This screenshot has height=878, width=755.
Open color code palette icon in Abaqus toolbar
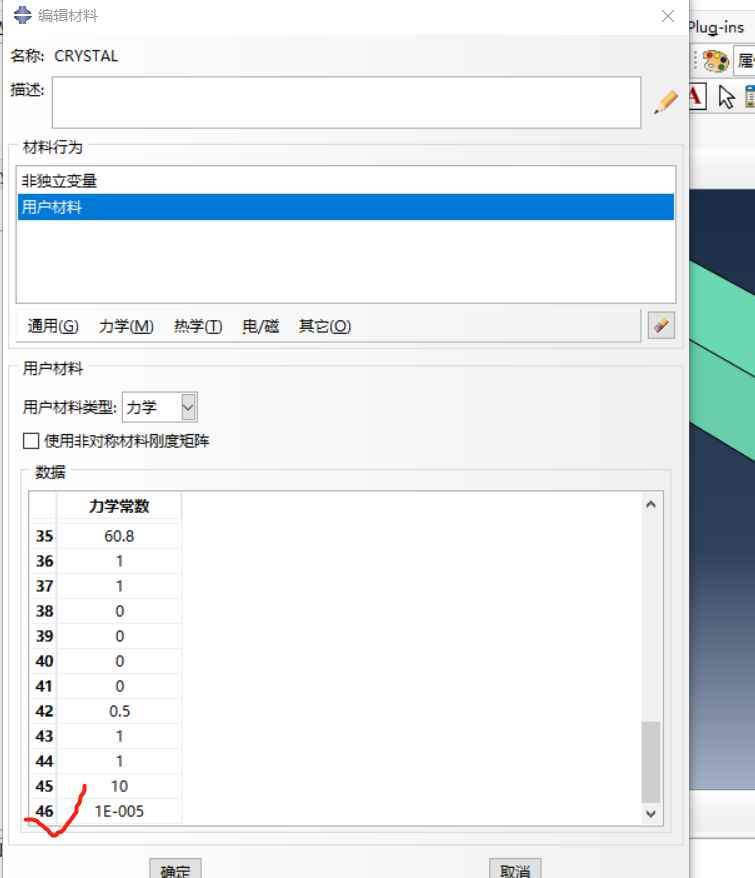coord(715,60)
